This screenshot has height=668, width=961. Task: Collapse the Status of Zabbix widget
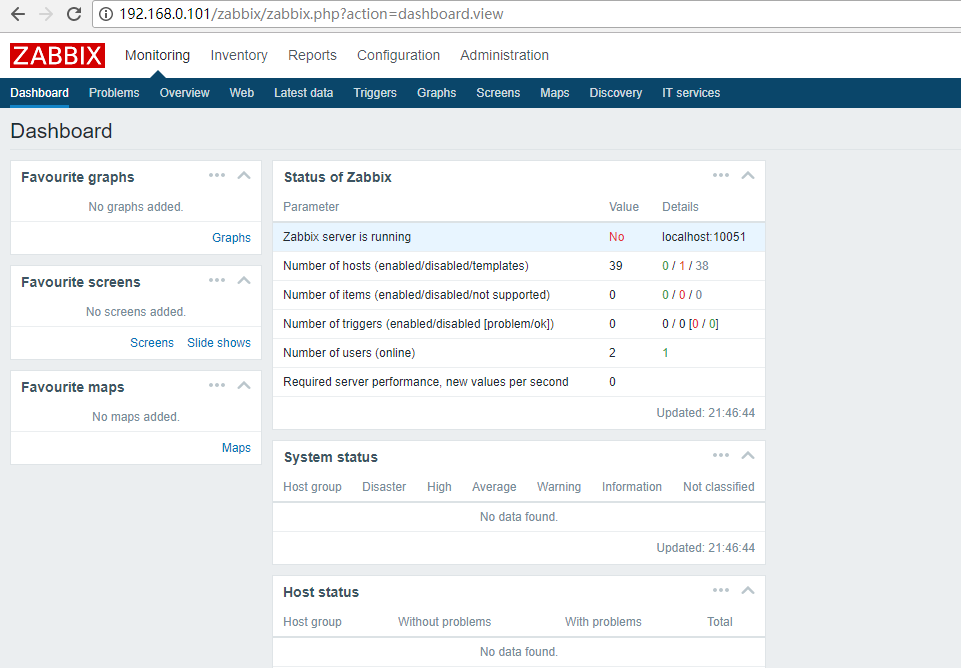[748, 175]
